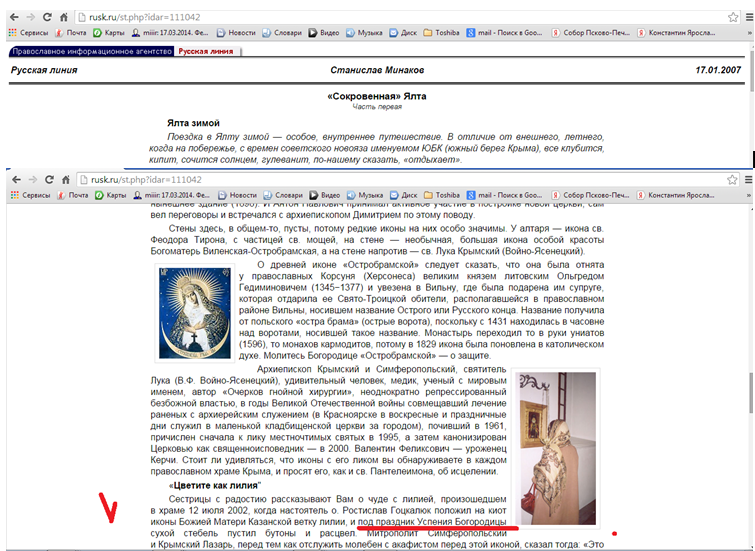Open Новости bookmark in lower window
755x551 pixels.
tap(238, 195)
